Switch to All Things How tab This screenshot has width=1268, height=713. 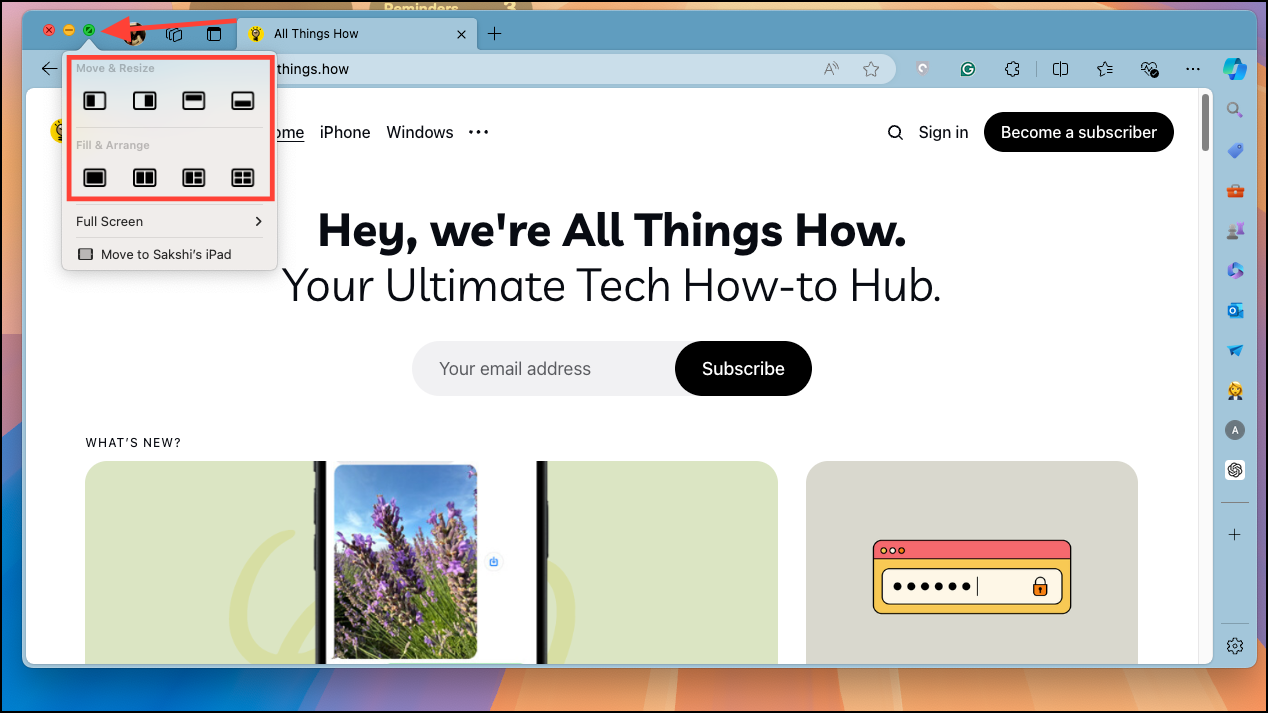tap(358, 33)
